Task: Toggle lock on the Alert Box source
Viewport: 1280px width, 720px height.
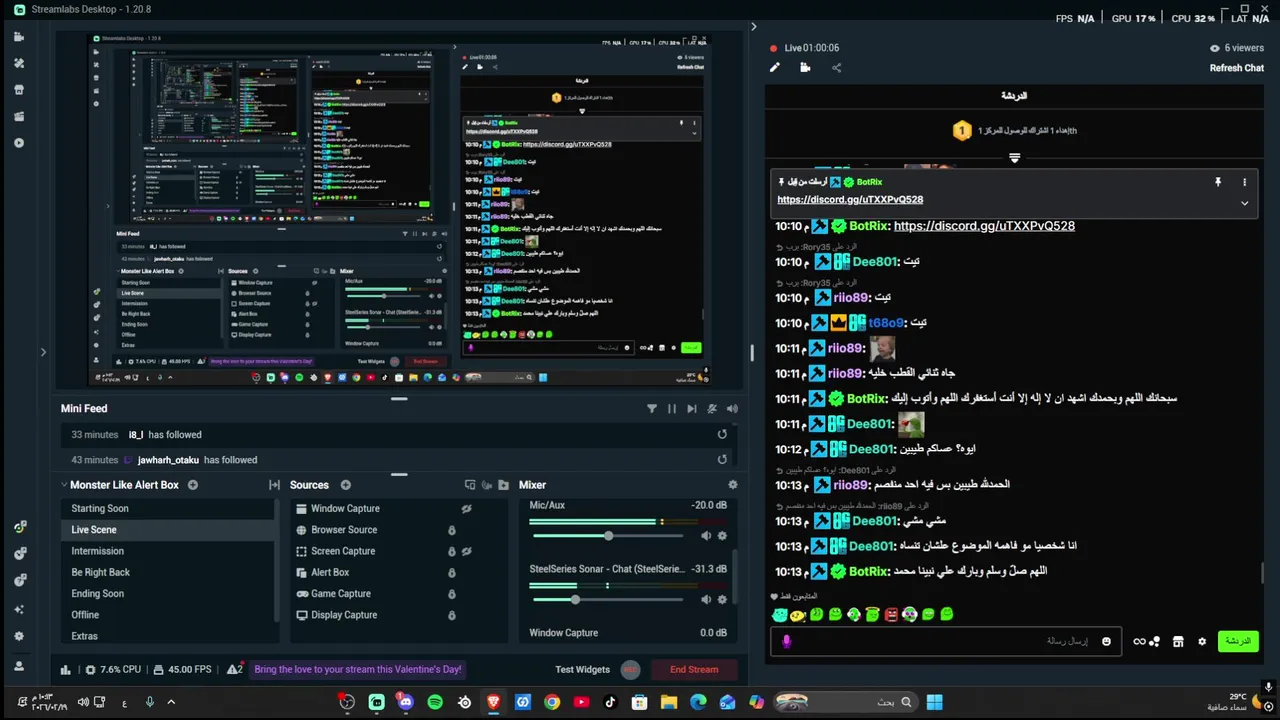Action: click(x=451, y=572)
